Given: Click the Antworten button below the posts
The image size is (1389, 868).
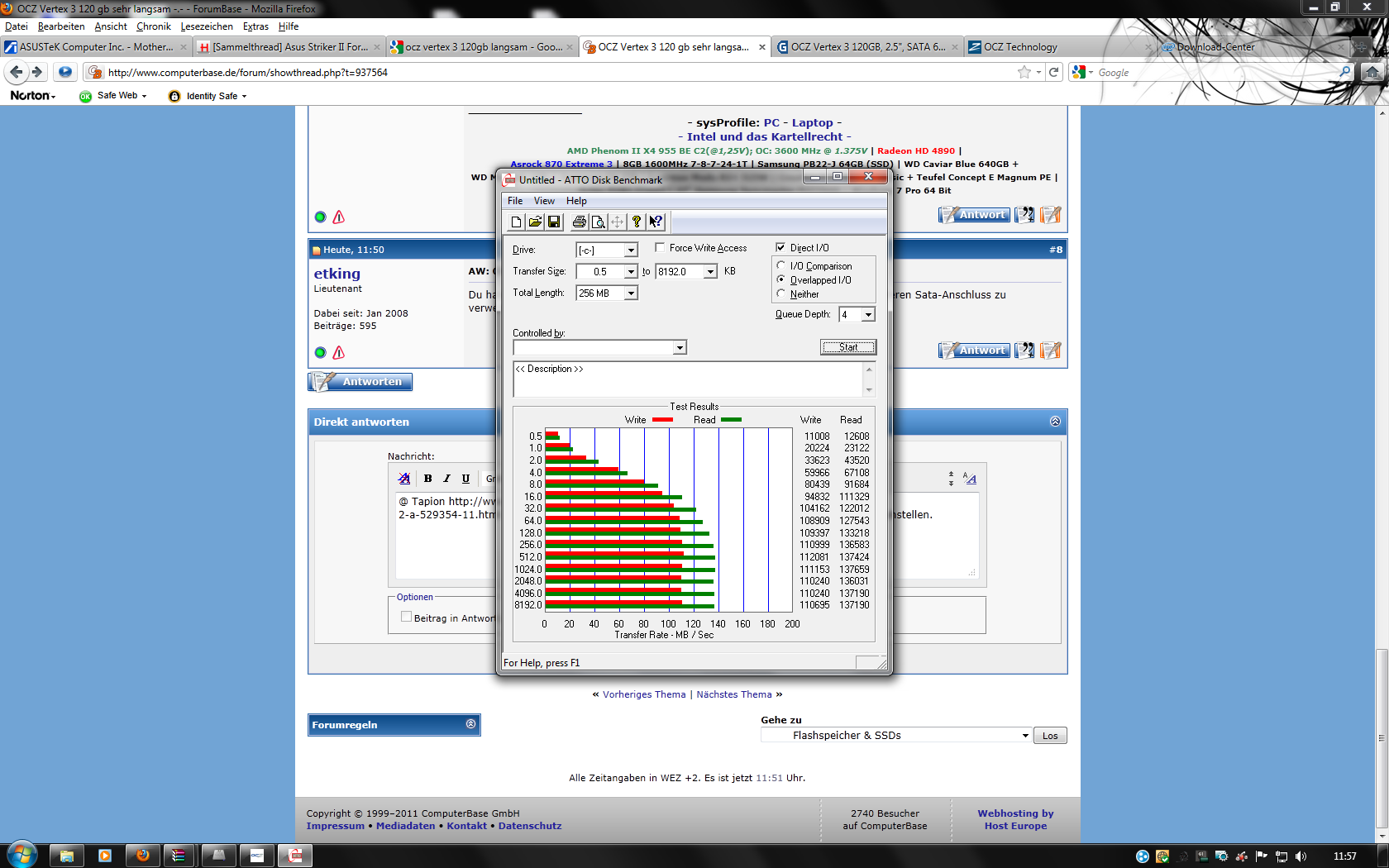Looking at the screenshot, I should 360,381.
